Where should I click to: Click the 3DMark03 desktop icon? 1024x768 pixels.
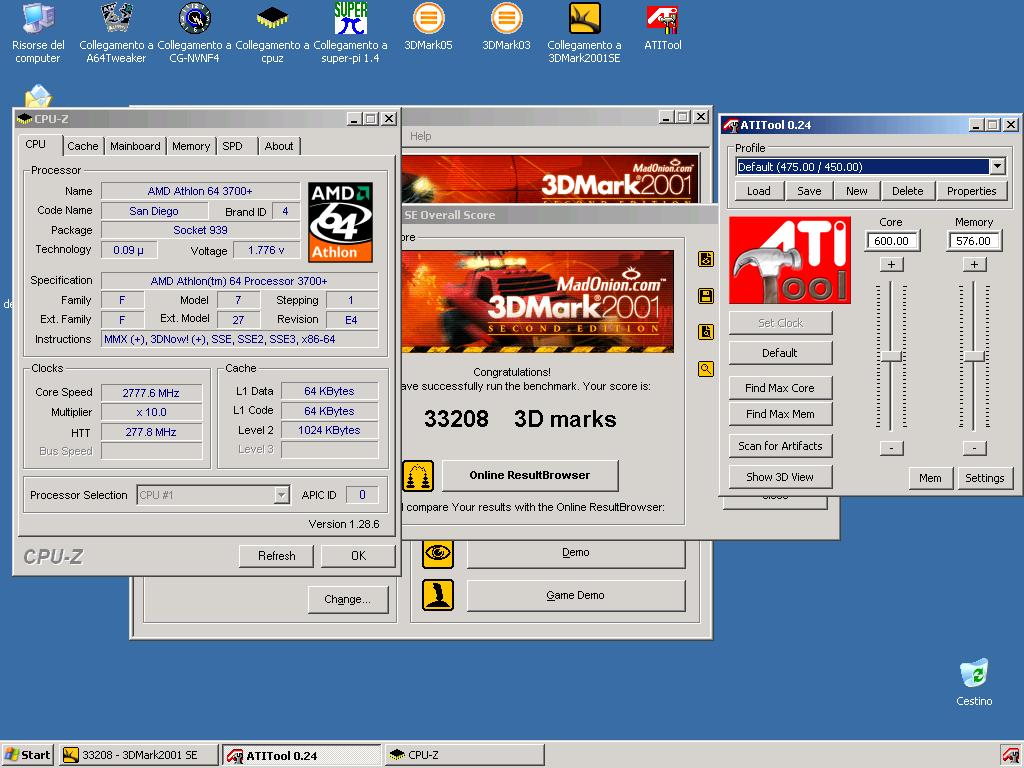click(506, 26)
